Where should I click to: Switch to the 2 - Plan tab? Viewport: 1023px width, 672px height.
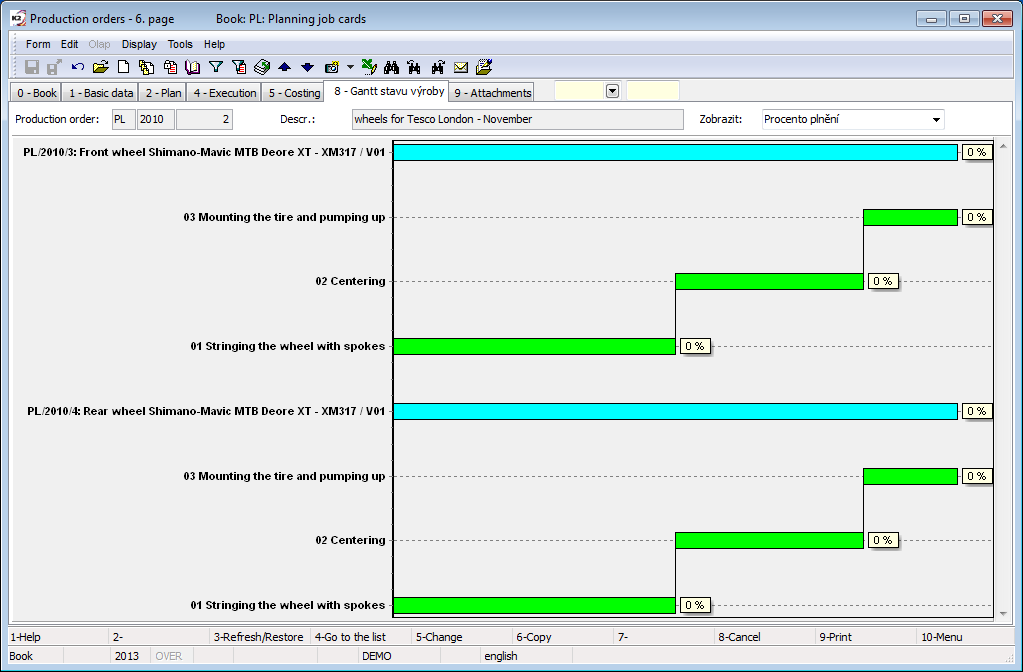click(x=163, y=93)
